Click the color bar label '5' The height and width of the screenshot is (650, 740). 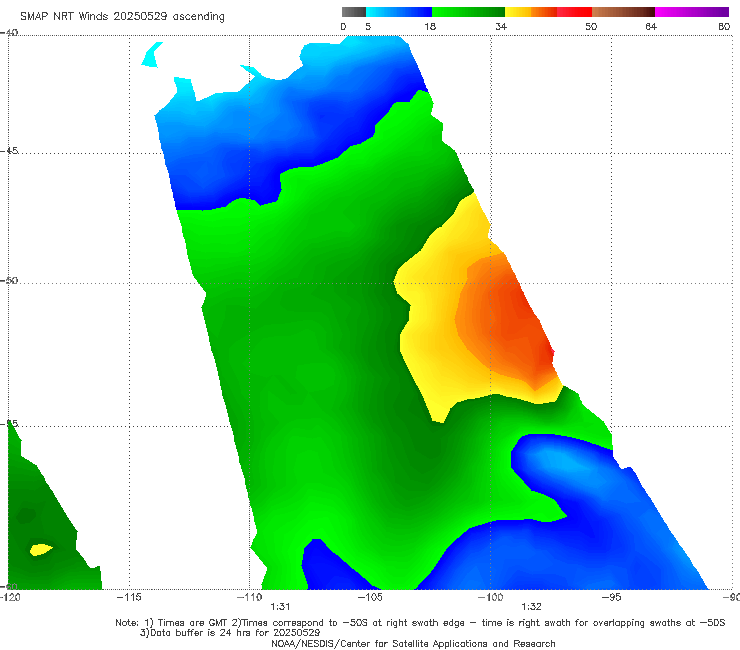point(368,26)
